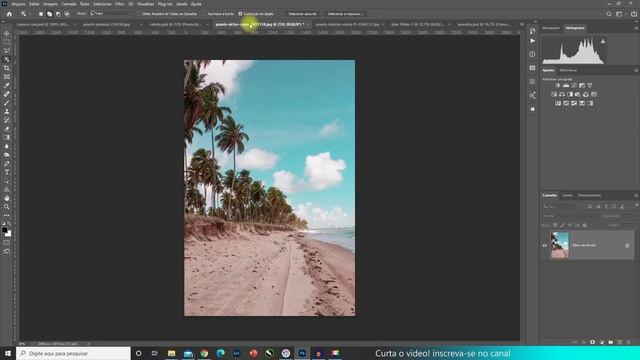Image resolution: width=640 pixels, height=360 pixels.
Task: Switch to the Histograma tab
Action: 575,28
